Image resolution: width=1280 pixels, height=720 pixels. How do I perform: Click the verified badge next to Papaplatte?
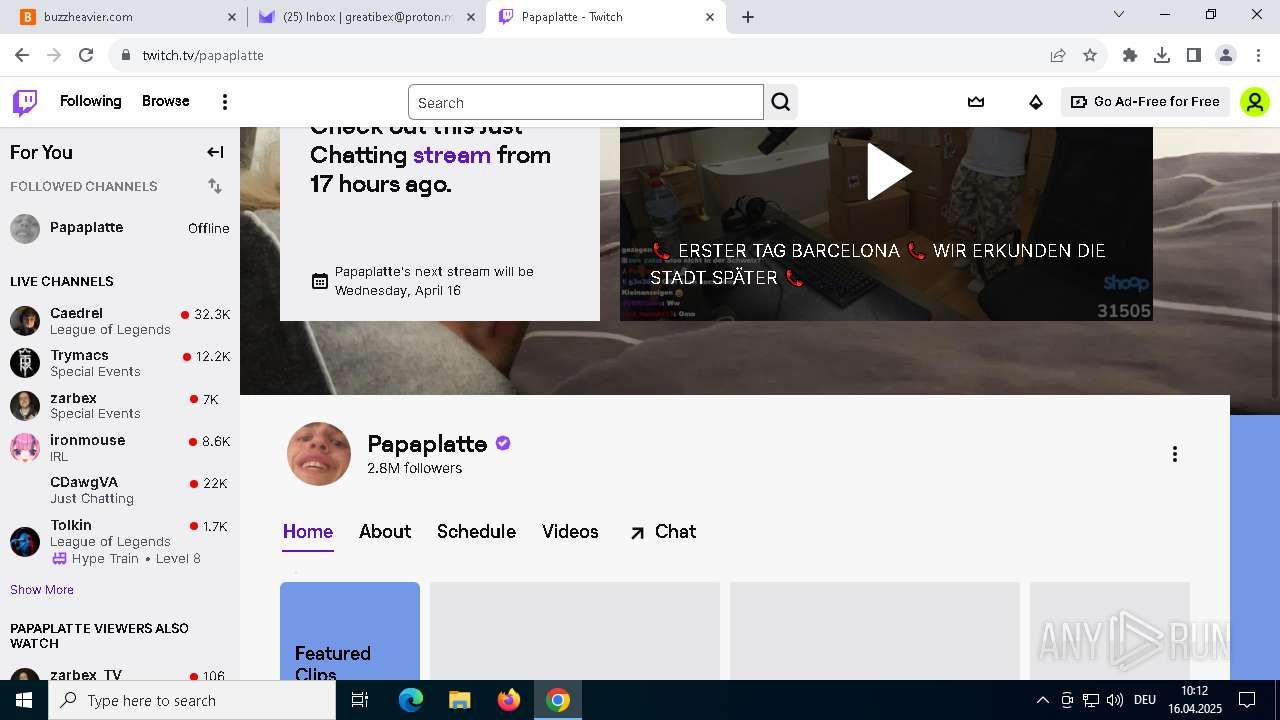(x=503, y=443)
